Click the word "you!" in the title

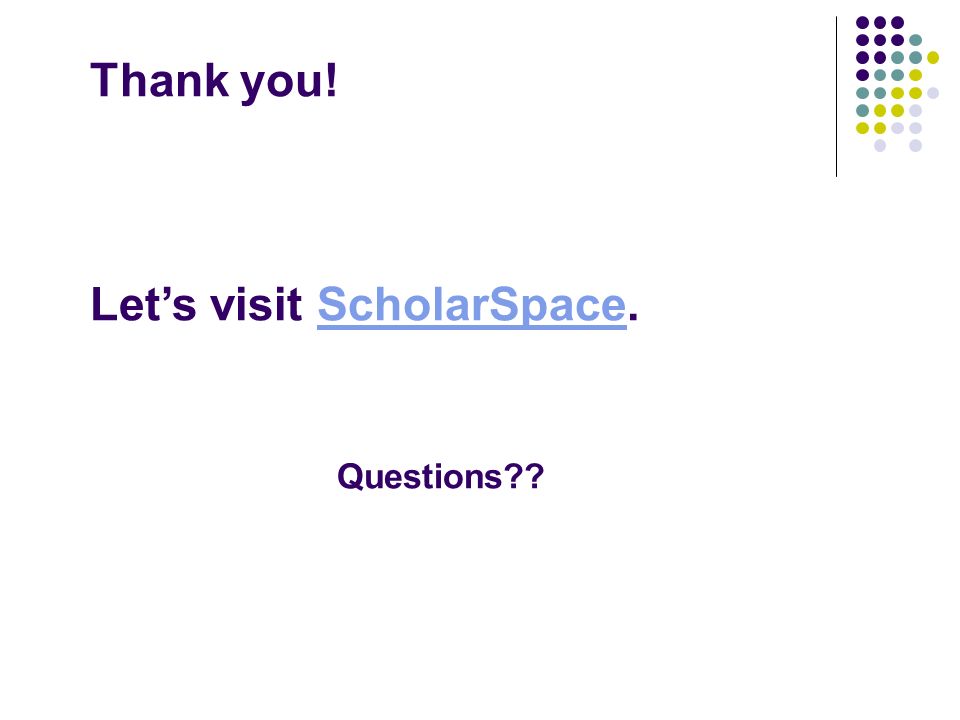point(289,84)
